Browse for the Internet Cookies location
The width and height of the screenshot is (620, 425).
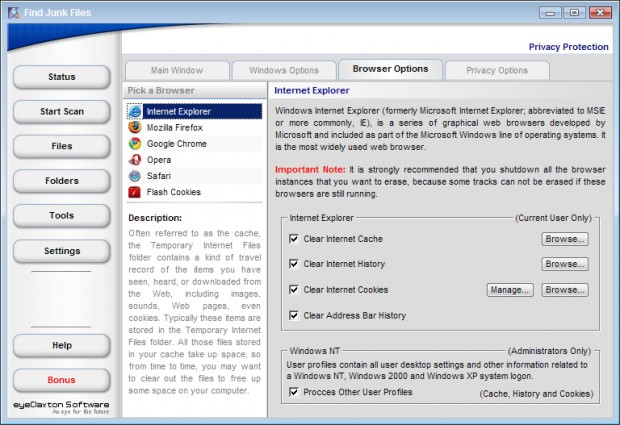[x=565, y=290]
